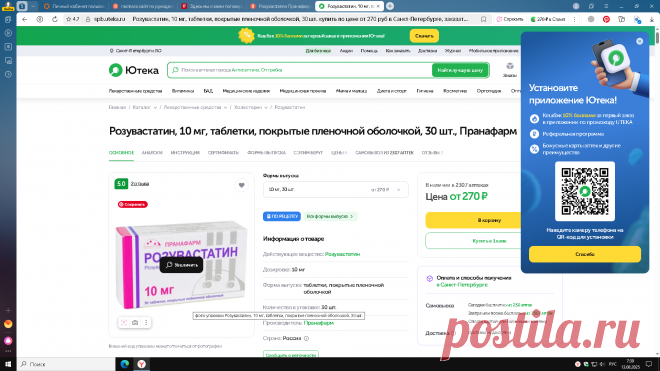Viewport: 660px width, 371px height.
Task: Open the Акции top link
Action: (x=346, y=51)
